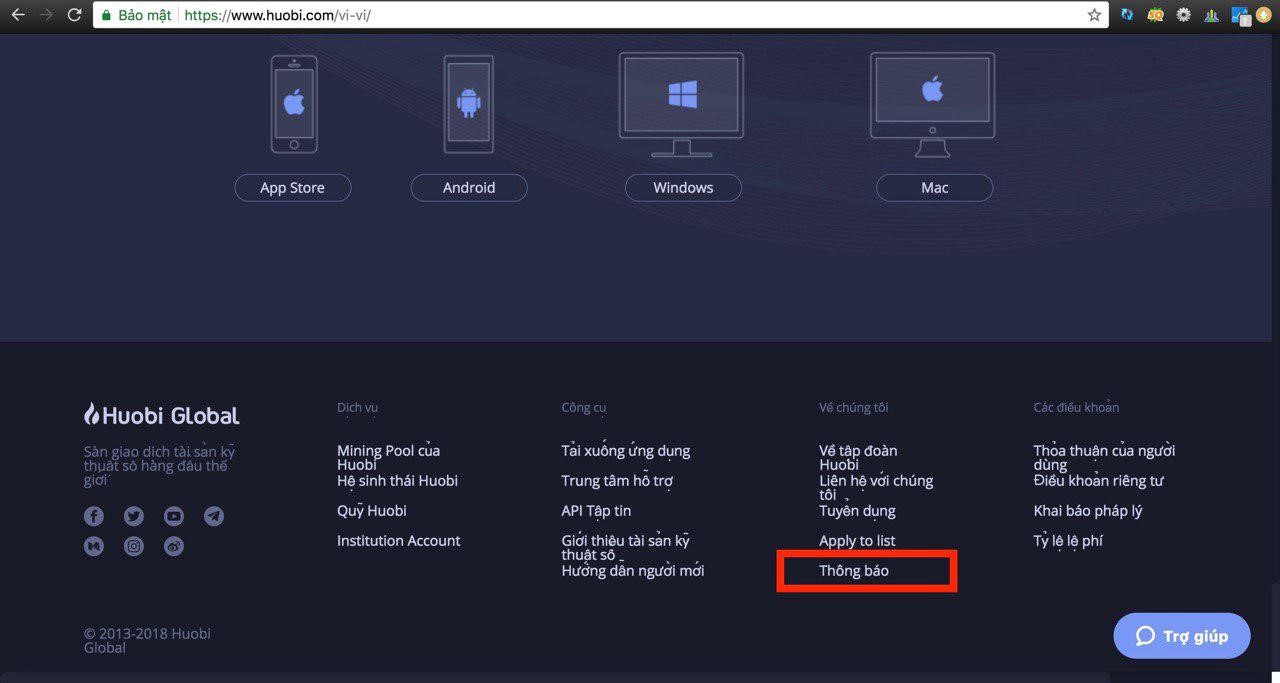This screenshot has width=1280, height=683.
Task: Click the App Store download button
Action: (x=293, y=188)
